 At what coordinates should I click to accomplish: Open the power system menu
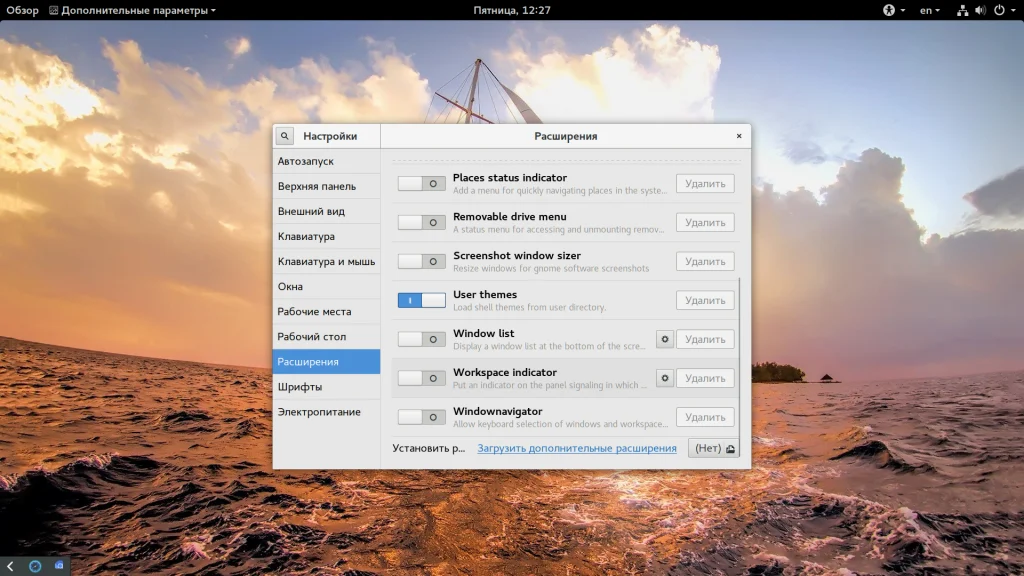[x=1001, y=10]
